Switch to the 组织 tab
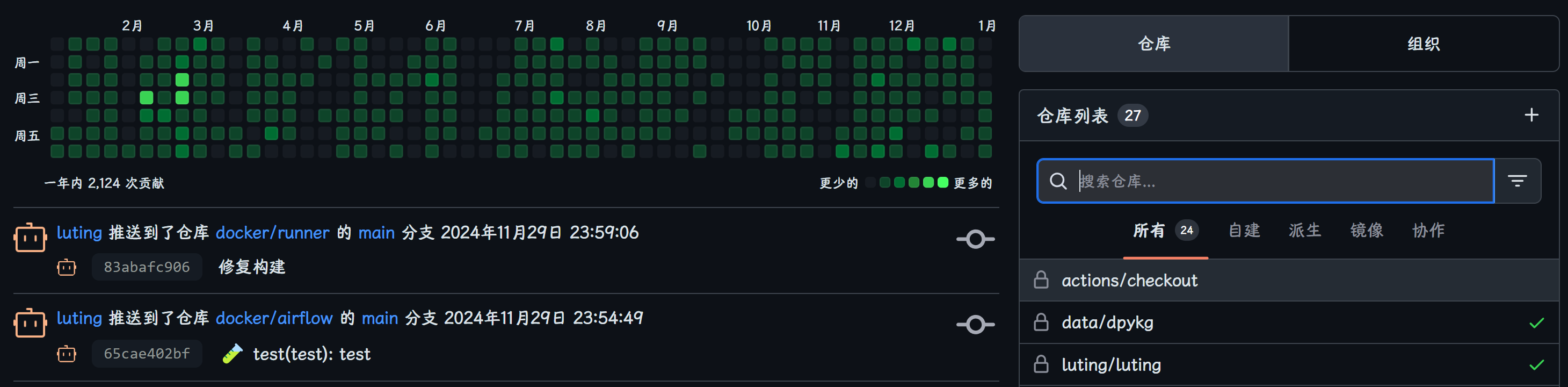Screen dimensions: 1568x387 [x=1423, y=44]
